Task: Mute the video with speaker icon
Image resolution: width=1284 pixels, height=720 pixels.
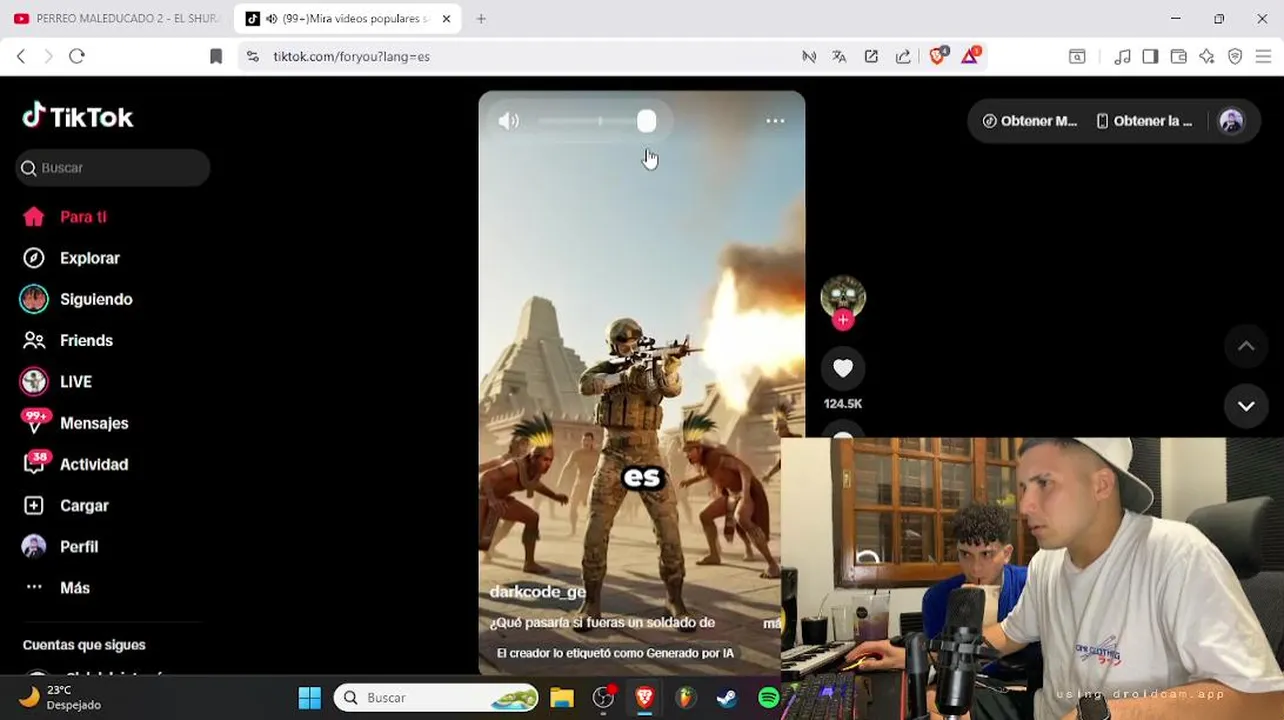Action: [509, 121]
